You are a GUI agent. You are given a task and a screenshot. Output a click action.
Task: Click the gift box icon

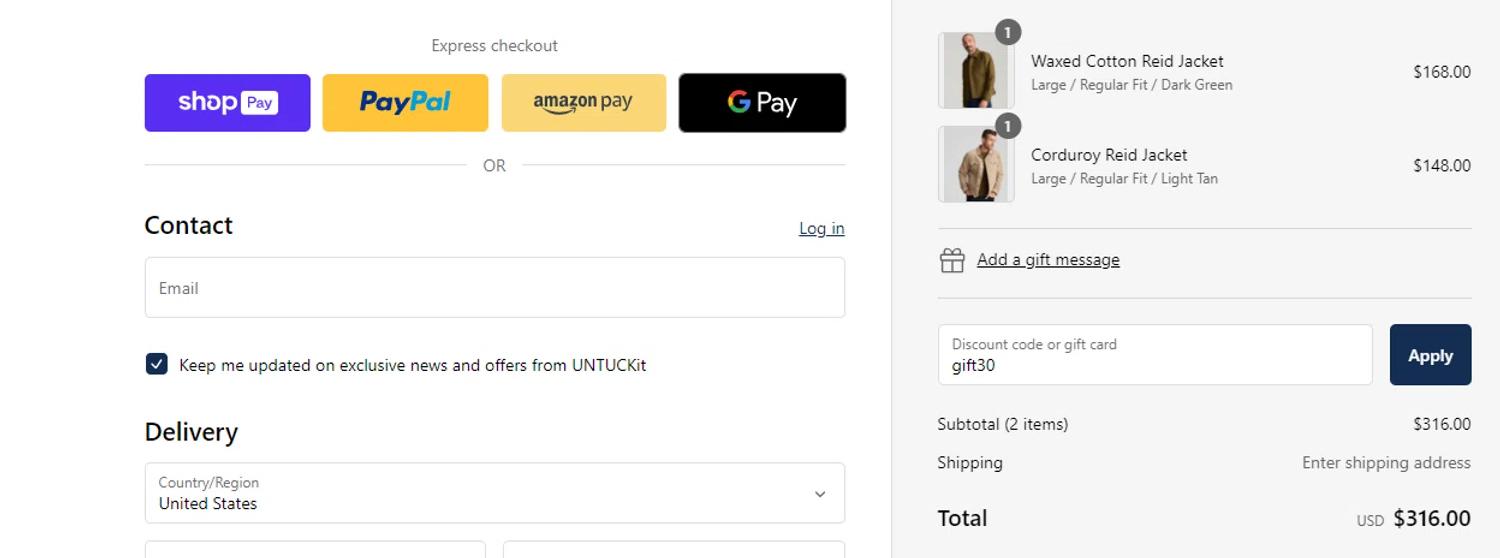(952, 260)
